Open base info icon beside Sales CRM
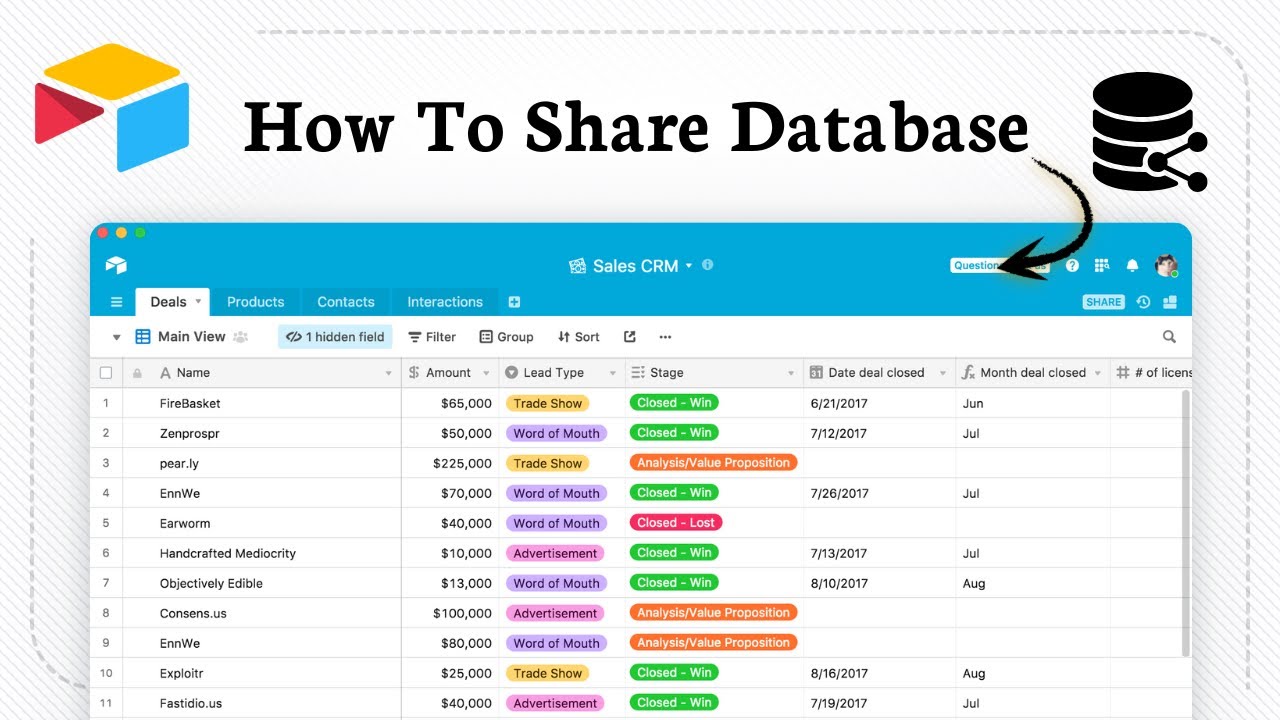 (708, 265)
